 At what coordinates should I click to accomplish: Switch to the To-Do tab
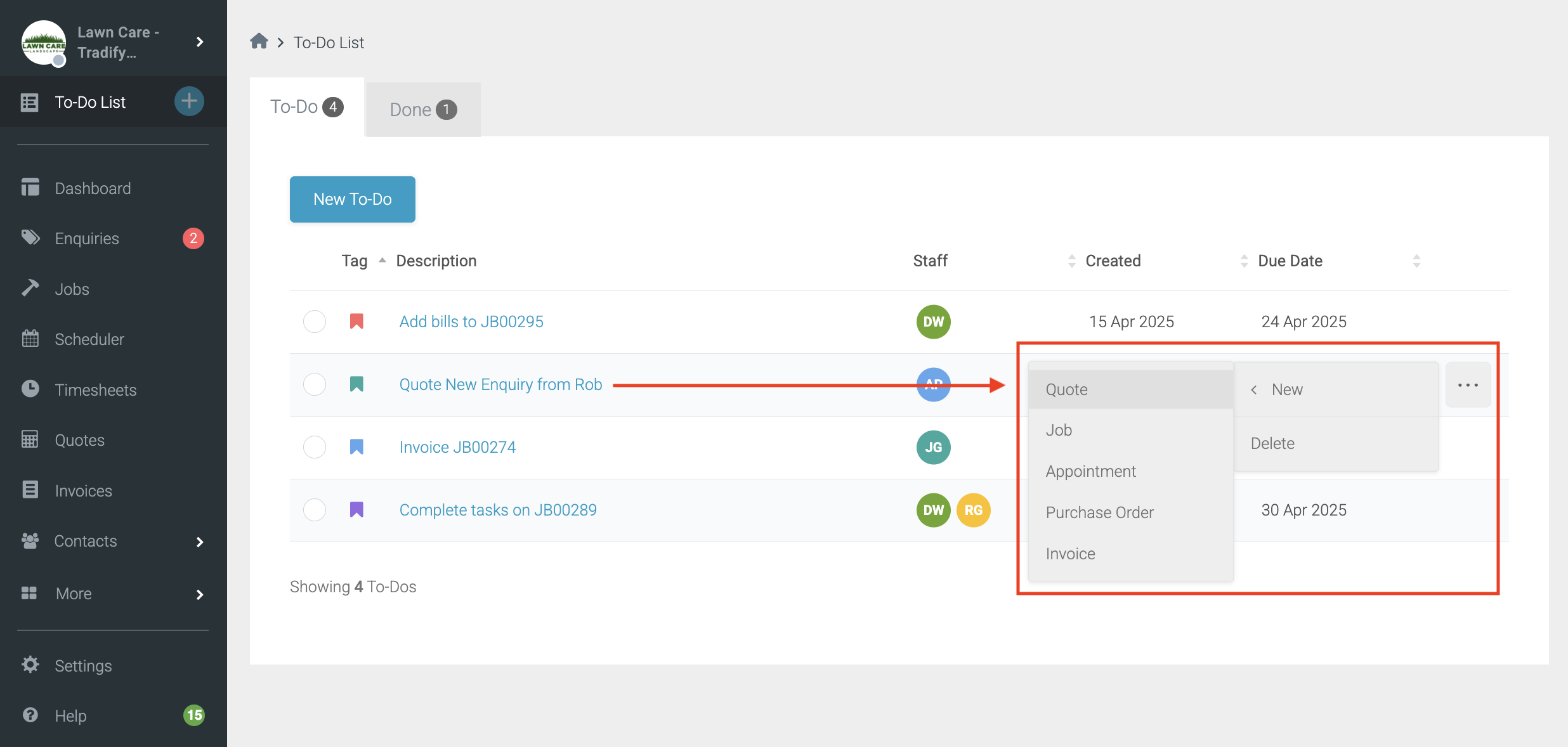coord(307,107)
